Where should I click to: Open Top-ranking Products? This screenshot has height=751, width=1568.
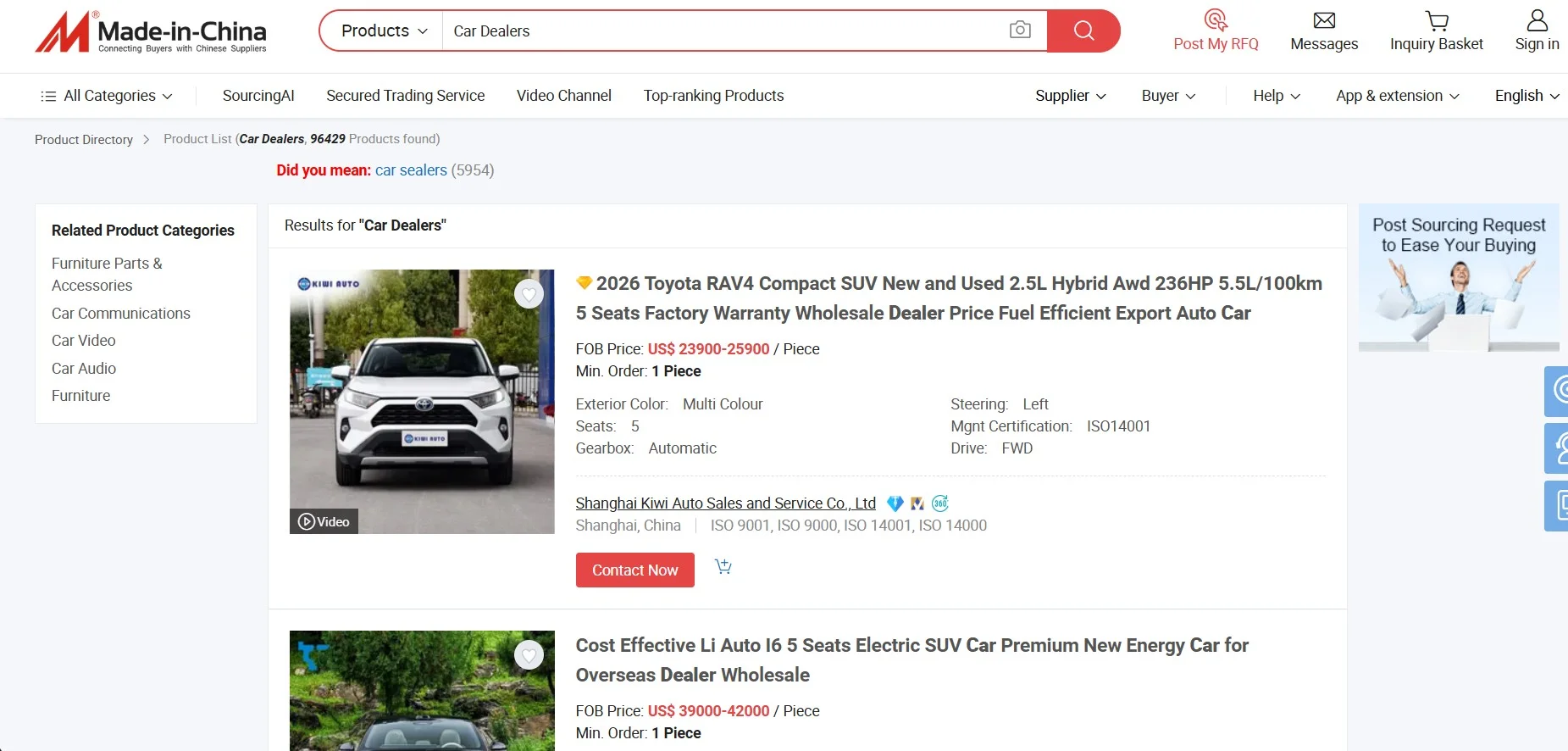coord(713,96)
